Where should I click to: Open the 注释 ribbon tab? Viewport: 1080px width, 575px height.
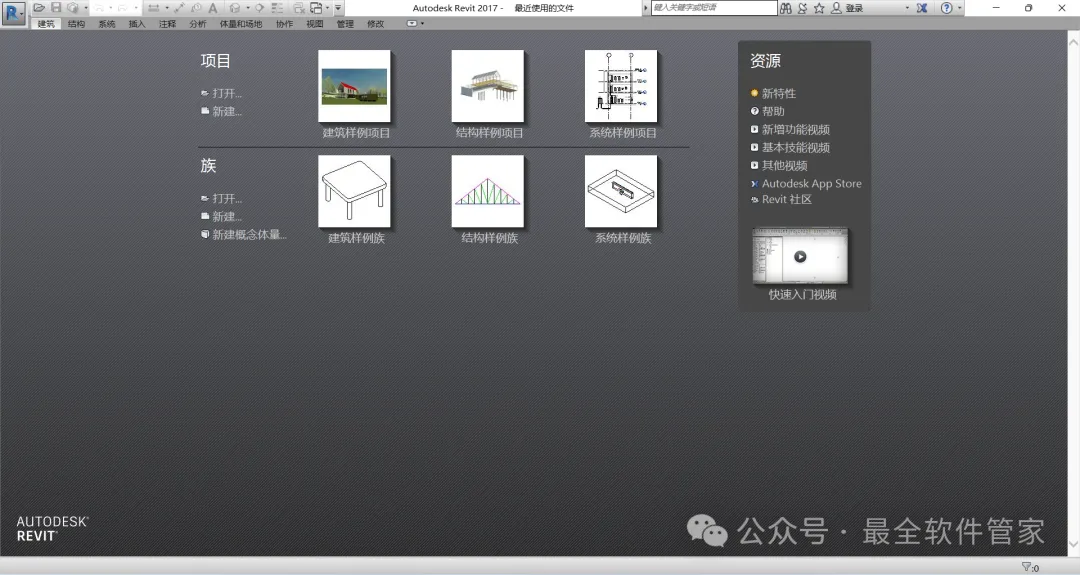167,23
